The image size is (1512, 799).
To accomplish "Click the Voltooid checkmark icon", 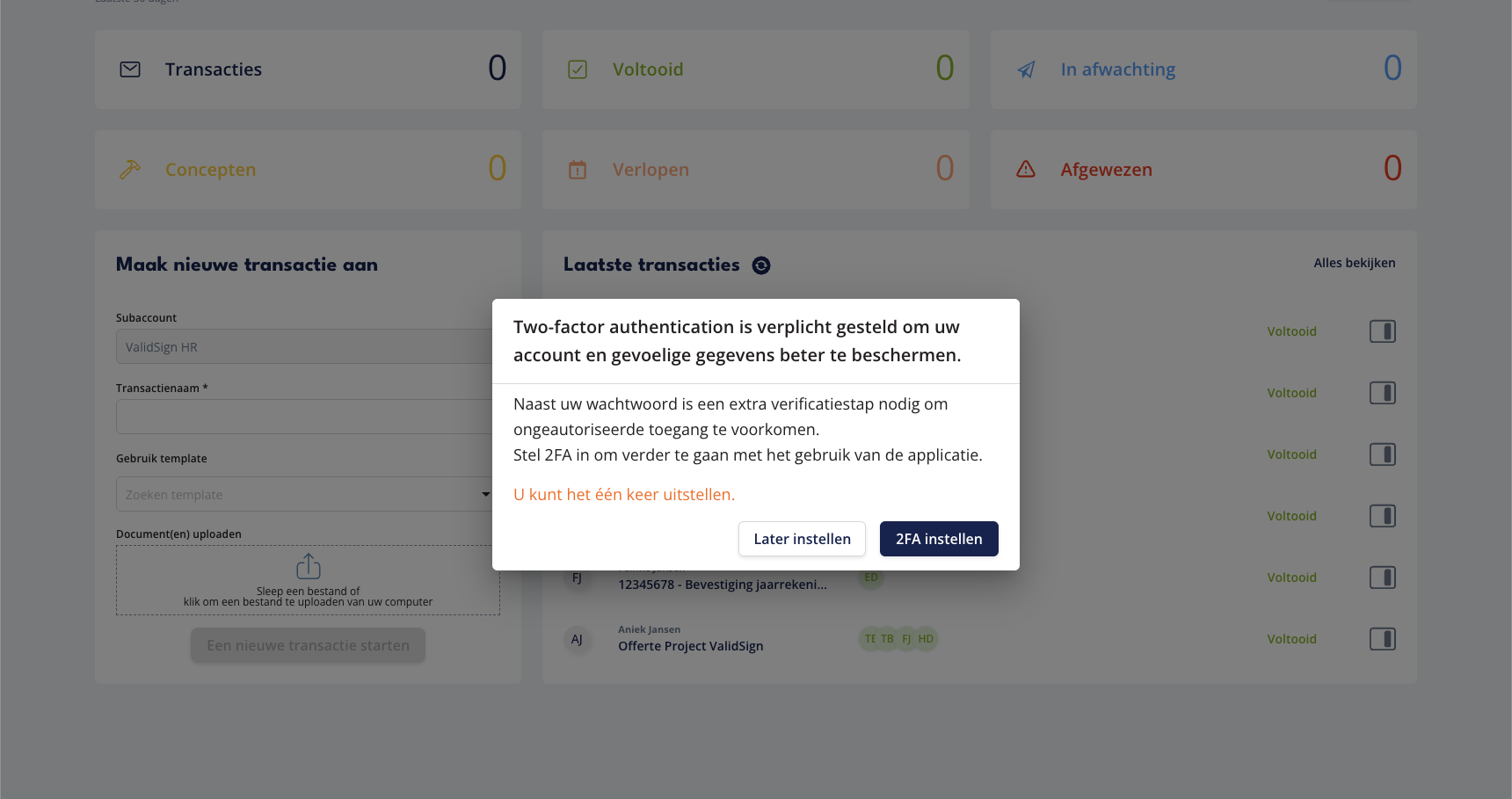I will tap(578, 69).
